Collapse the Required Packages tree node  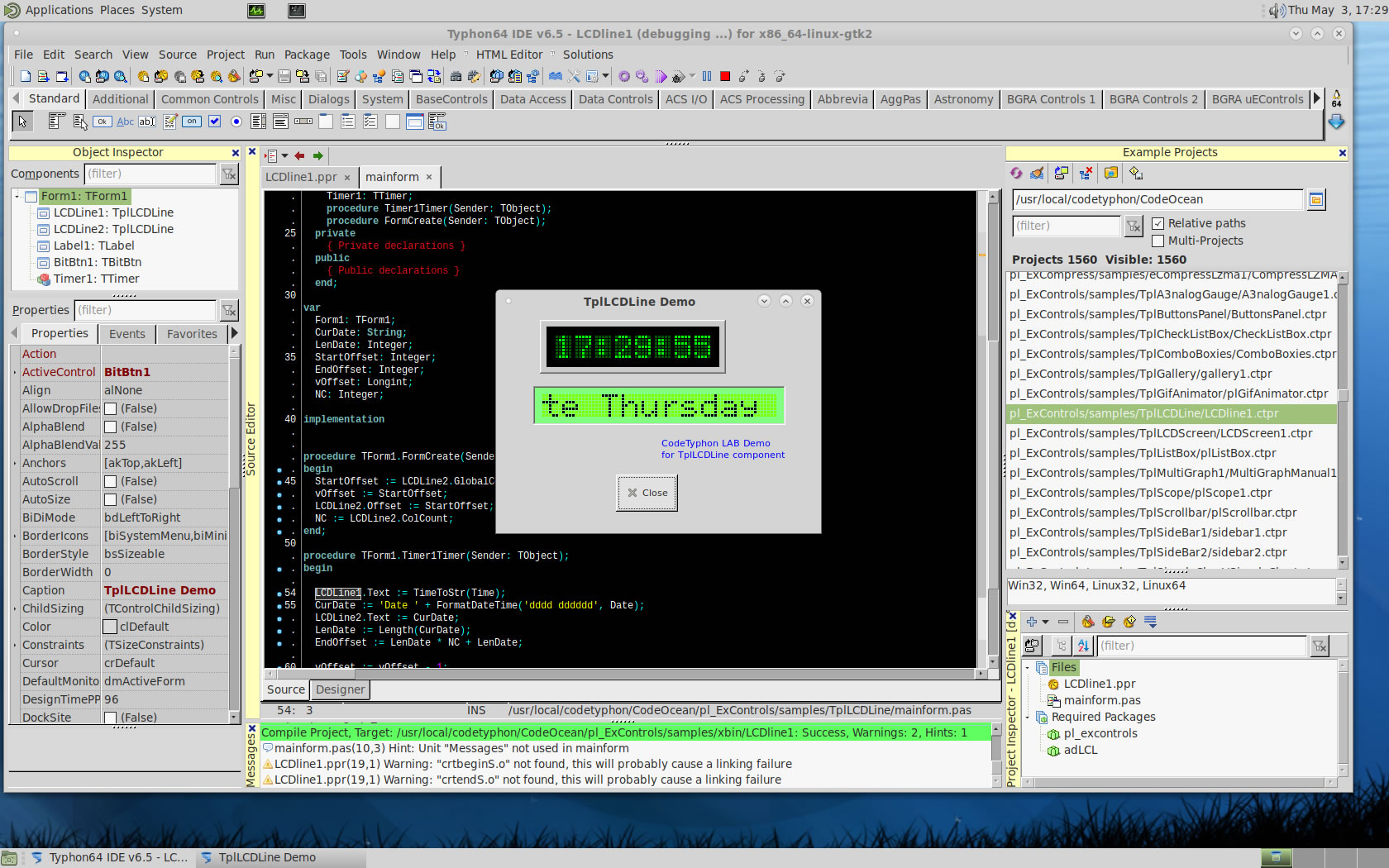[1028, 717]
